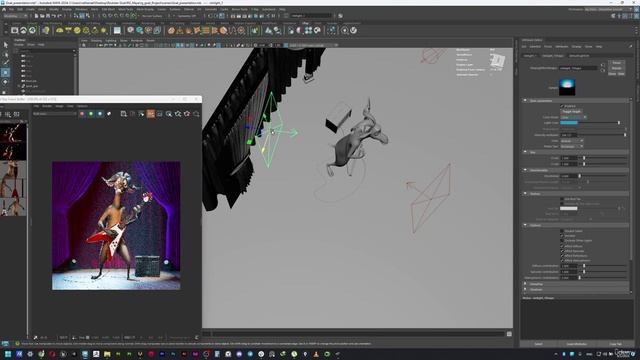The image size is (640, 360).
Task: Toggle Occlude Other Lights checkbox
Action: pos(562,241)
